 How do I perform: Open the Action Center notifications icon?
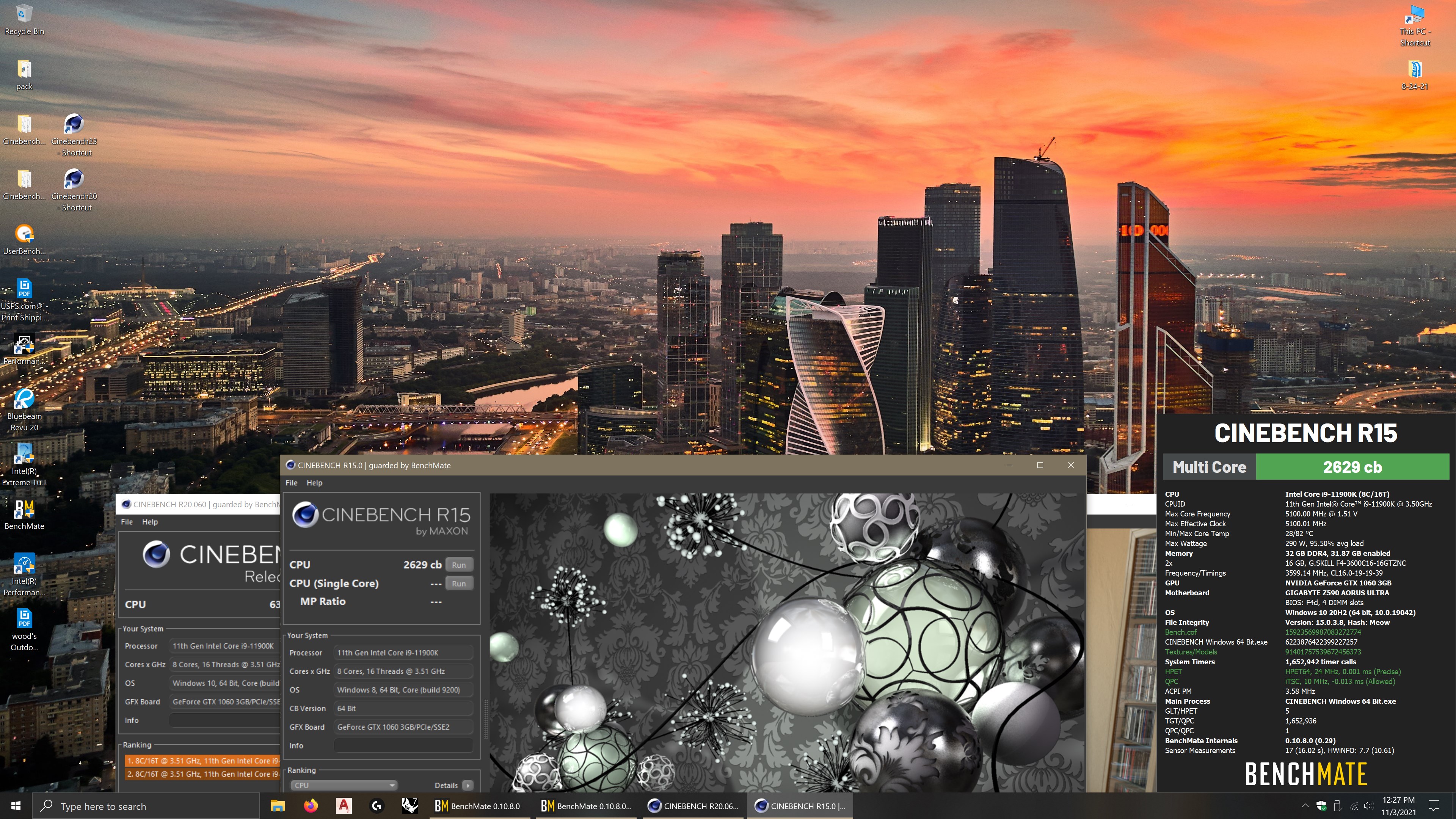click(1434, 805)
